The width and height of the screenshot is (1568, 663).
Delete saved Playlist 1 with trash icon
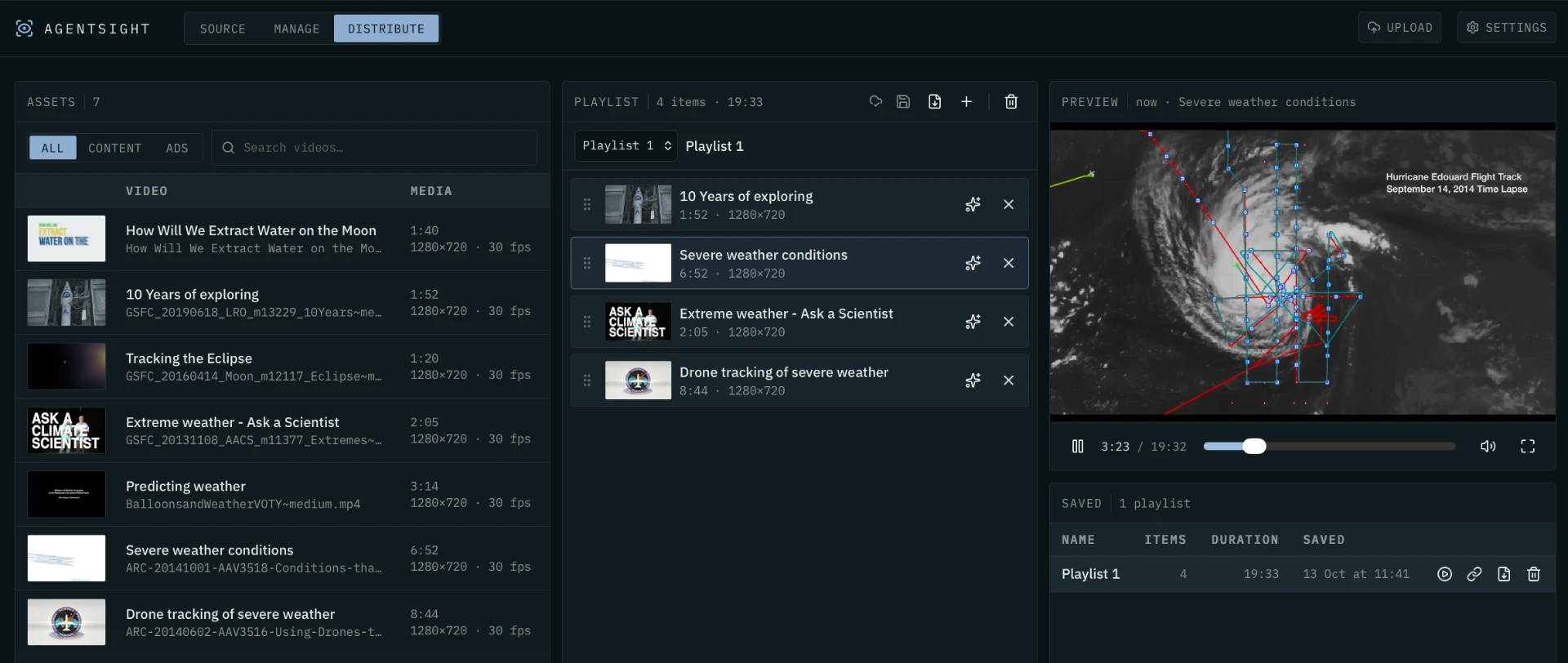1534,574
